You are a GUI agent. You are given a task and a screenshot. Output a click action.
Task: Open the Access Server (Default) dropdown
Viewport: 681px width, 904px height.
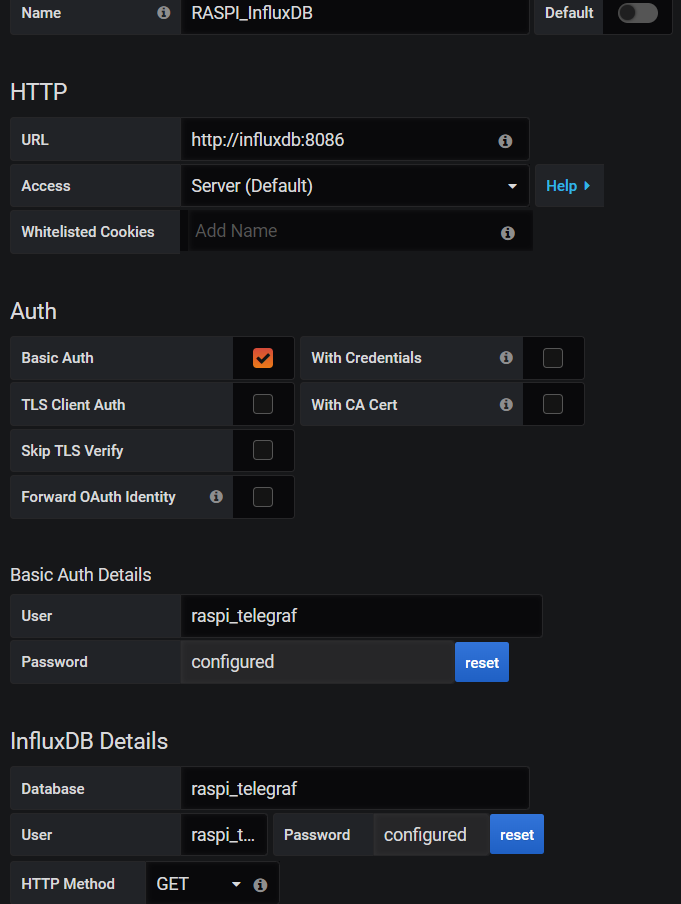(x=354, y=186)
